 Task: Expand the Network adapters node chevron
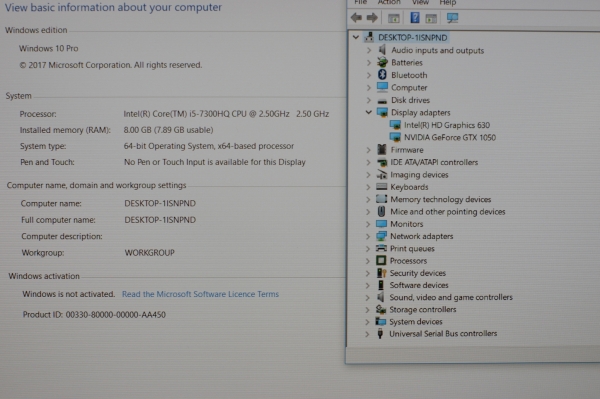pyautogui.click(x=368, y=236)
